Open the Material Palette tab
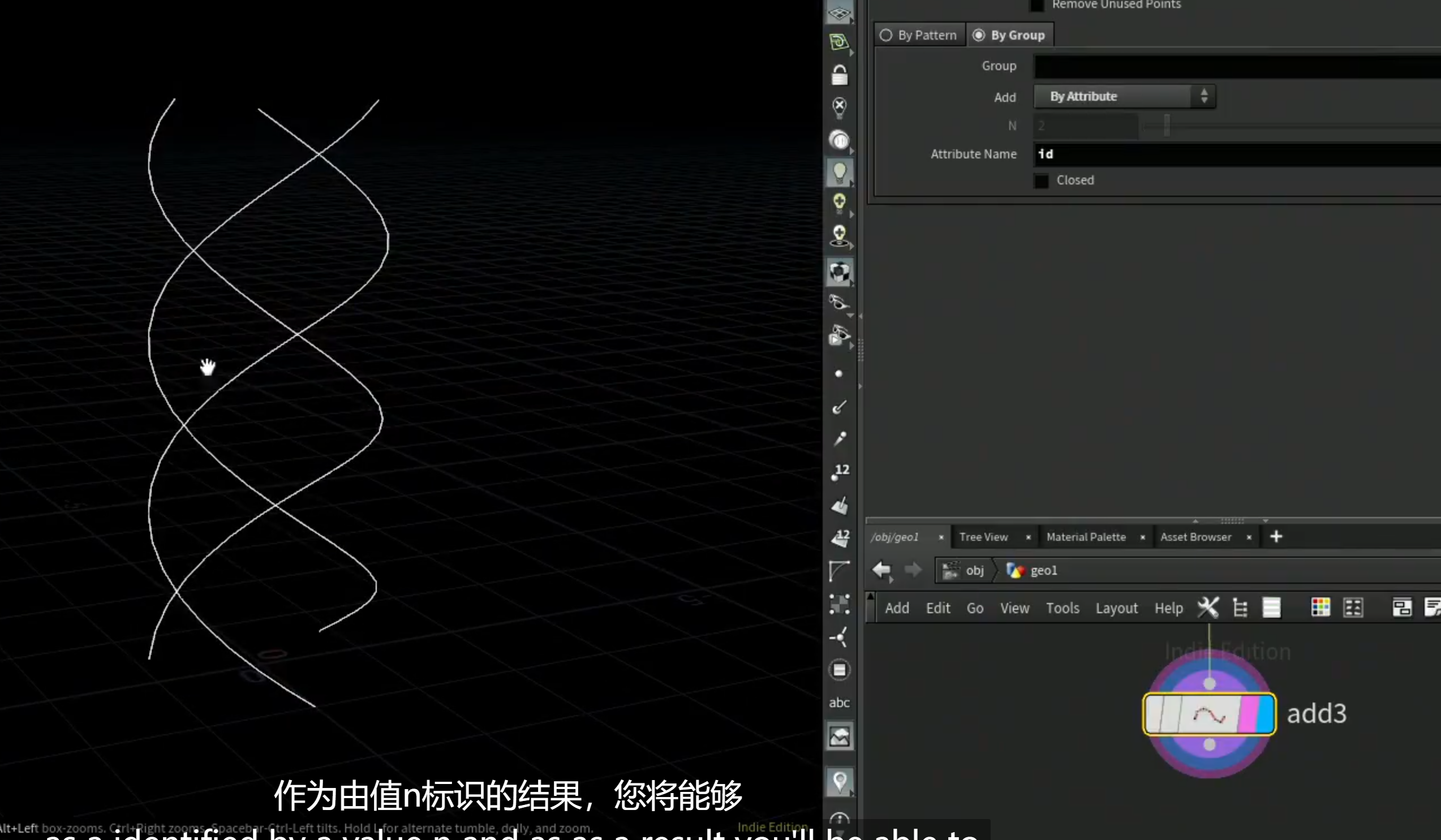The image size is (1441, 840). tap(1086, 537)
